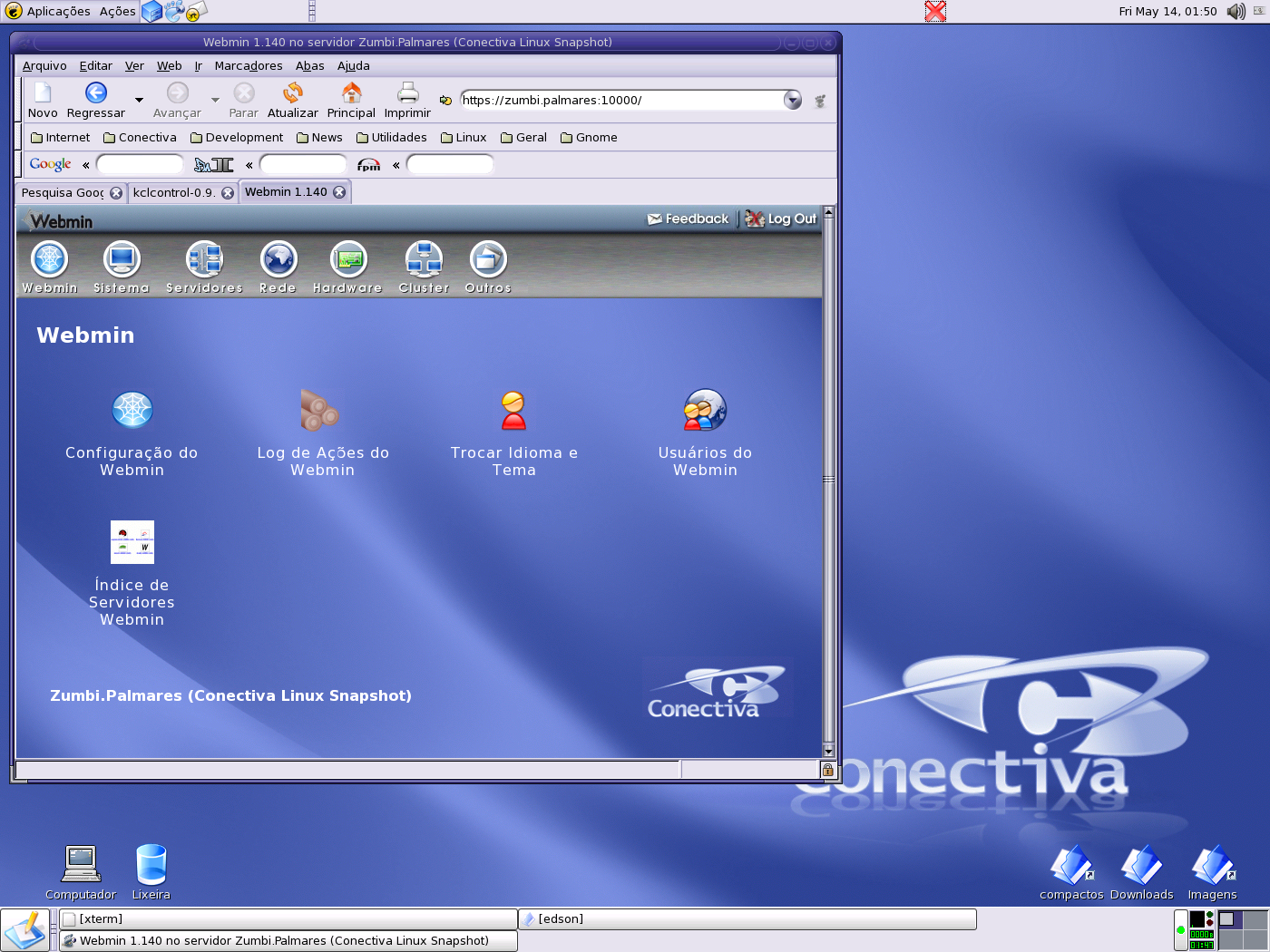The height and width of the screenshot is (952, 1270).
Task: Click the Outros category icon
Action: tap(488, 260)
